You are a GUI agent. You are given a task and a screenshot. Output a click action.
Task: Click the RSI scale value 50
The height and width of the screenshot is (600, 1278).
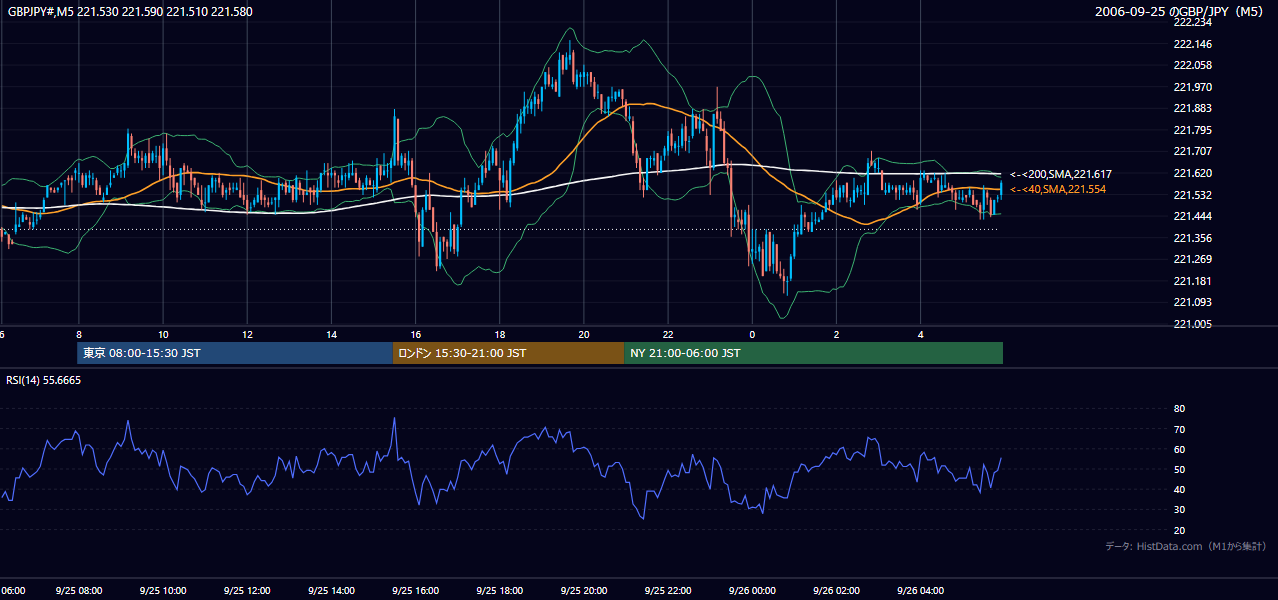coord(1179,469)
